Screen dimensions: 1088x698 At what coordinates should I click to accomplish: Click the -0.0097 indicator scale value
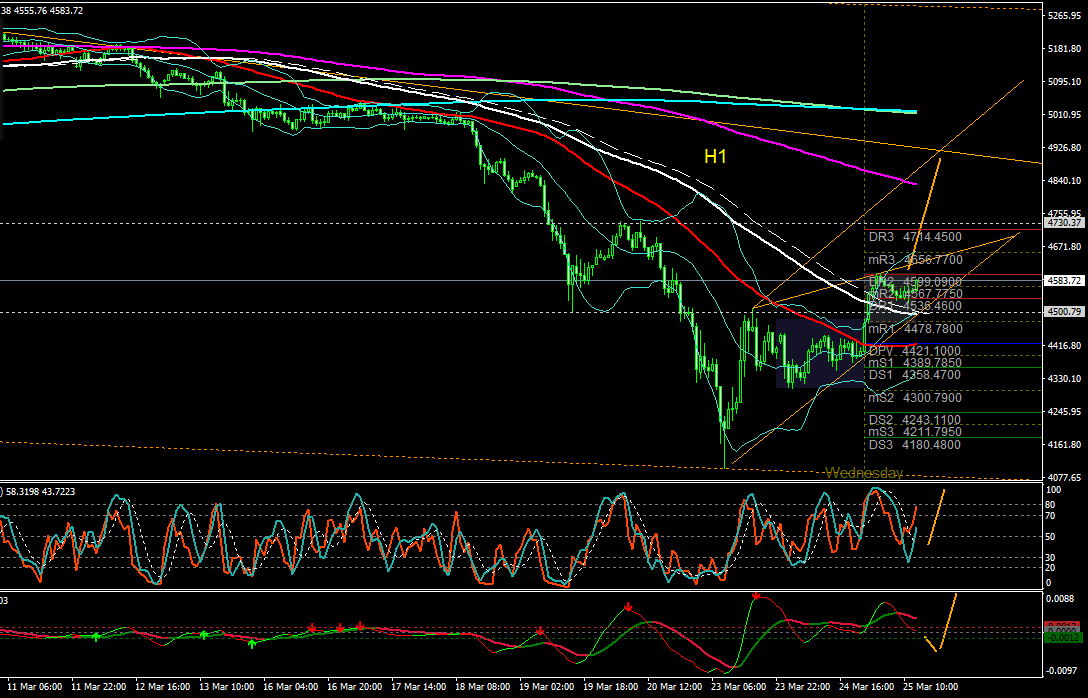pos(1062,670)
